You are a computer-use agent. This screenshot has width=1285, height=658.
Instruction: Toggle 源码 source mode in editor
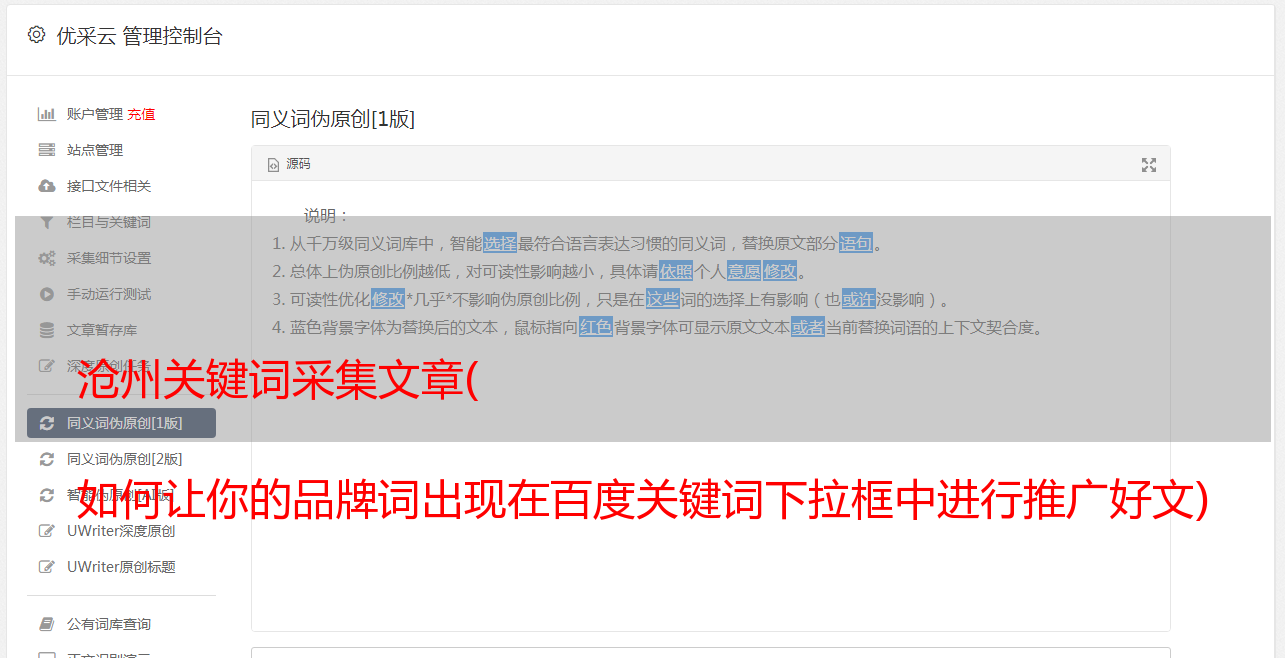[x=289, y=164]
